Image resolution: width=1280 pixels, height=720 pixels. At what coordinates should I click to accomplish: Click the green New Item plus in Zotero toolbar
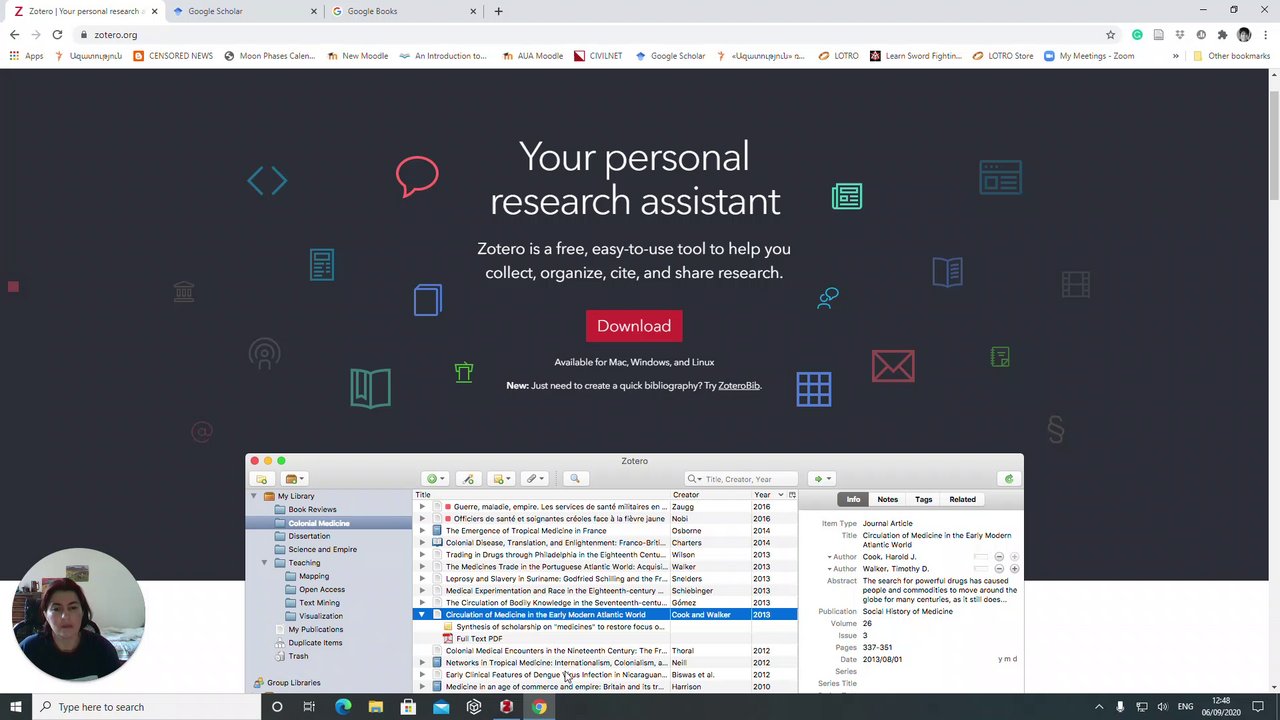(x=435, y=479)
